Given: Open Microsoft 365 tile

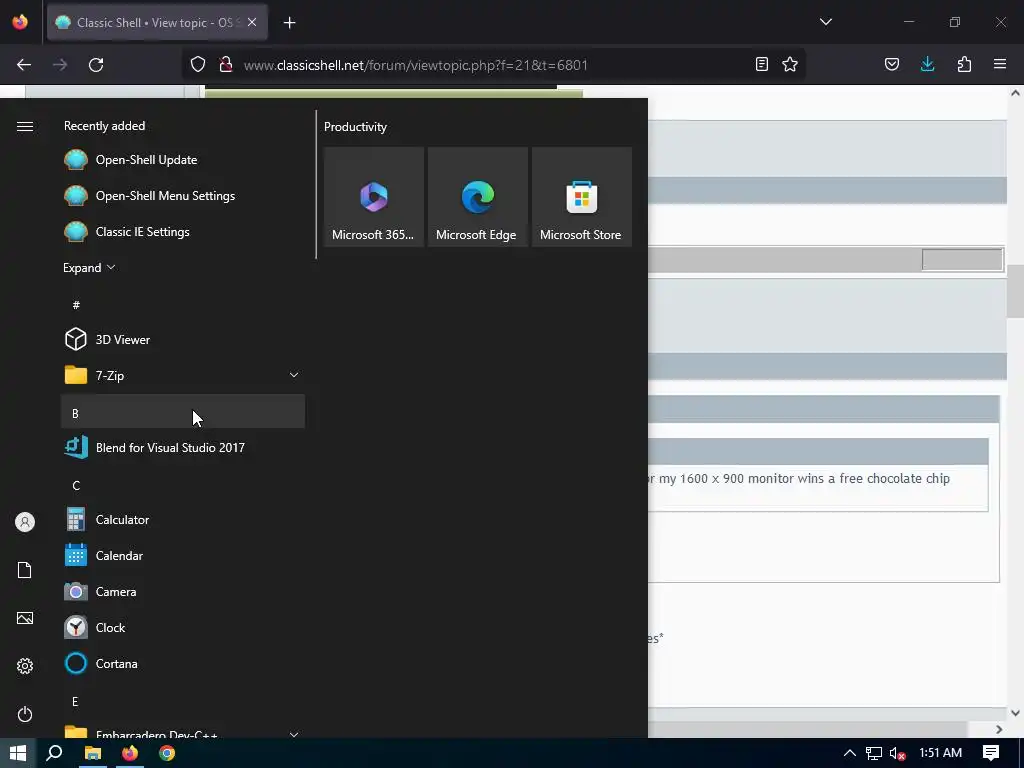Looking at the screenshot, I should 374,197.
